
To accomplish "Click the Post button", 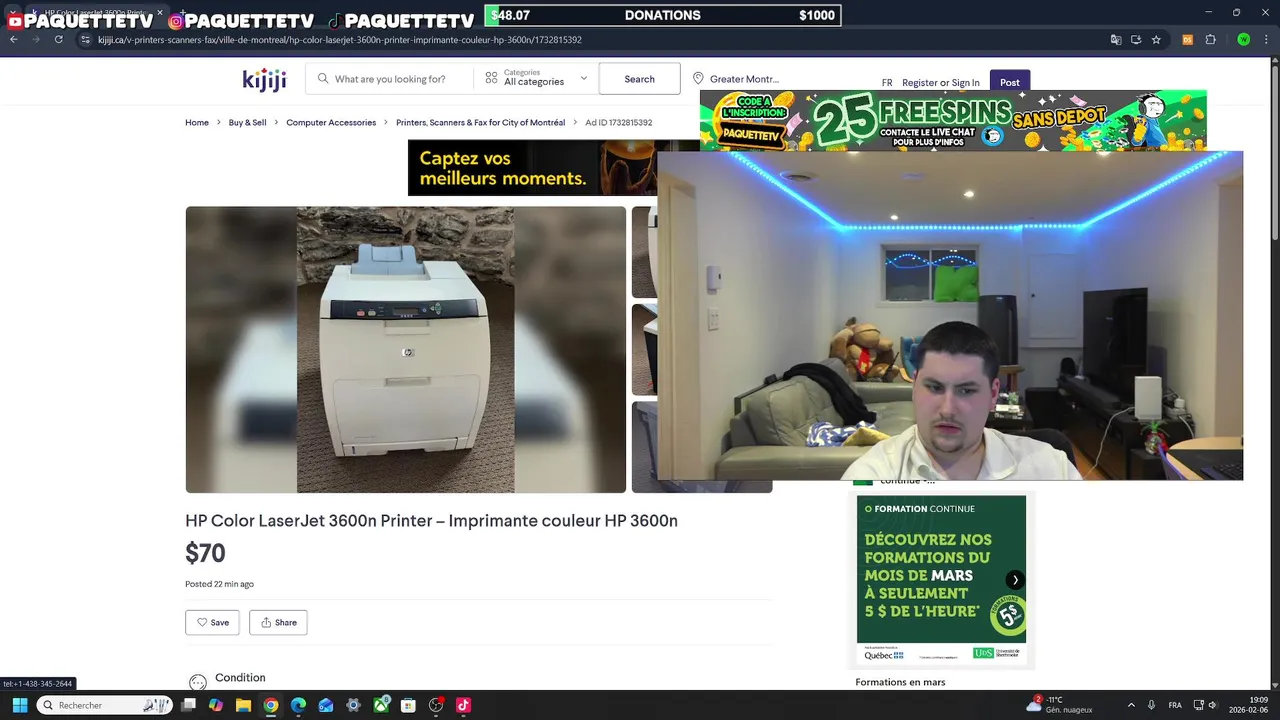I will coord(1010,82).
